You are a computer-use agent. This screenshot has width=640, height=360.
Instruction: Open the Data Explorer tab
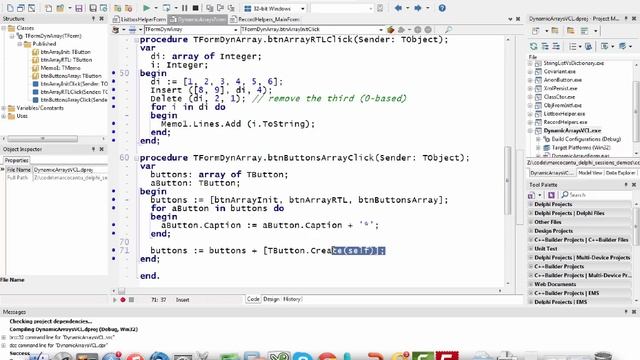pos(620,173)
